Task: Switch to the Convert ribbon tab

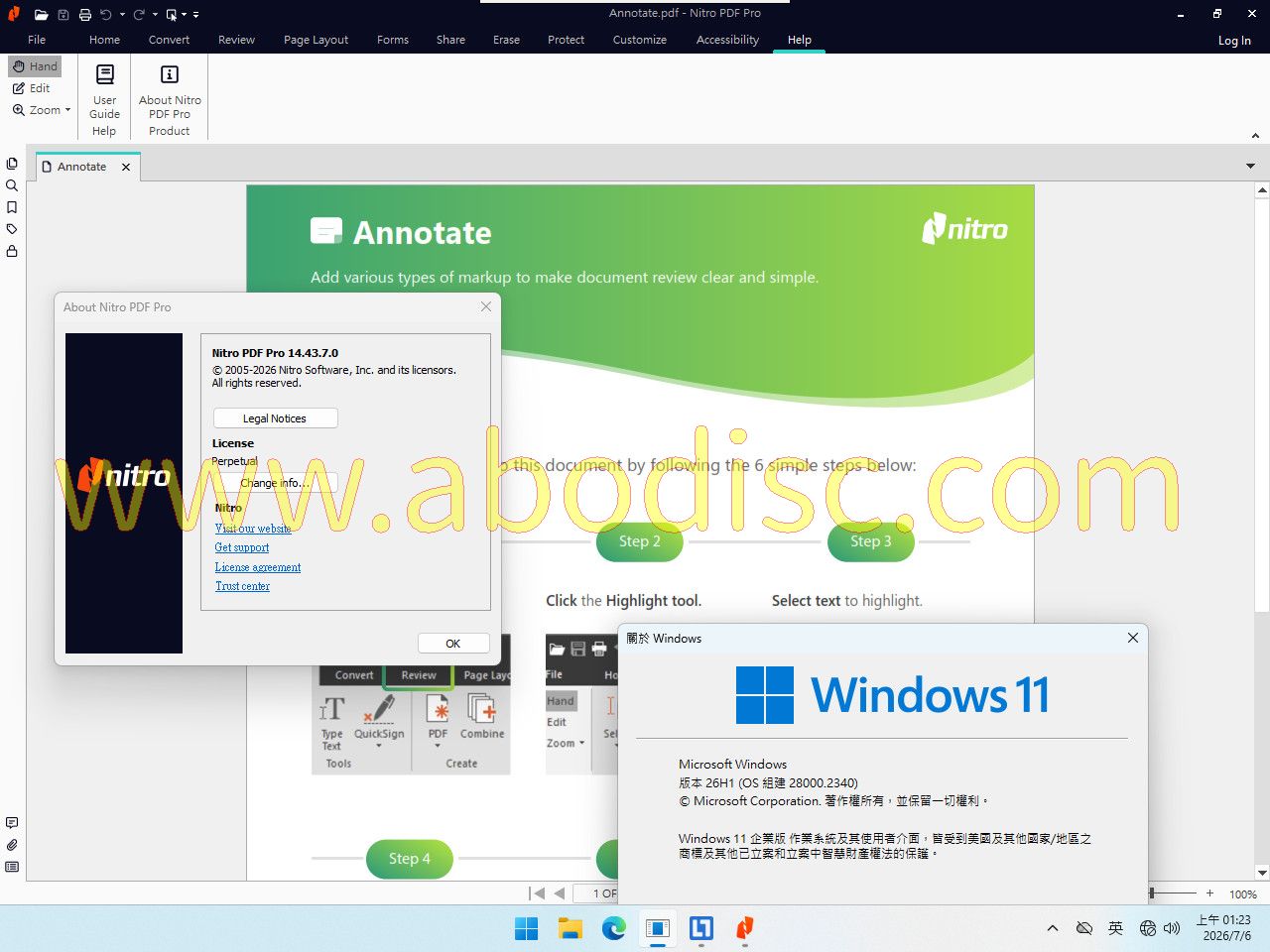Action: (x=170, y=40)
